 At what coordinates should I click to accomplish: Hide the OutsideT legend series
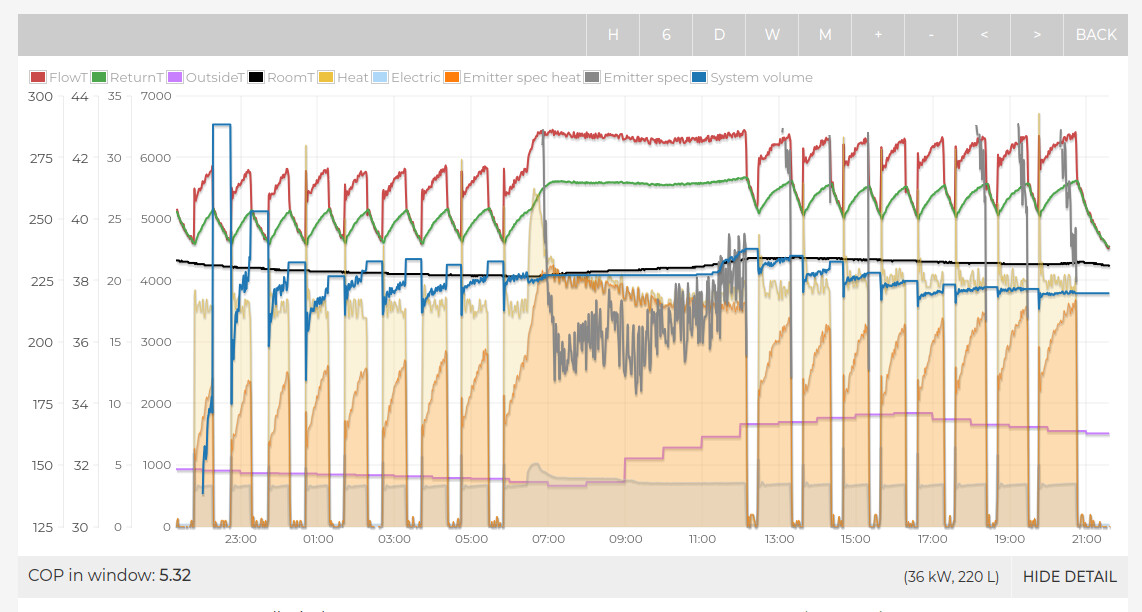[214, 78]
